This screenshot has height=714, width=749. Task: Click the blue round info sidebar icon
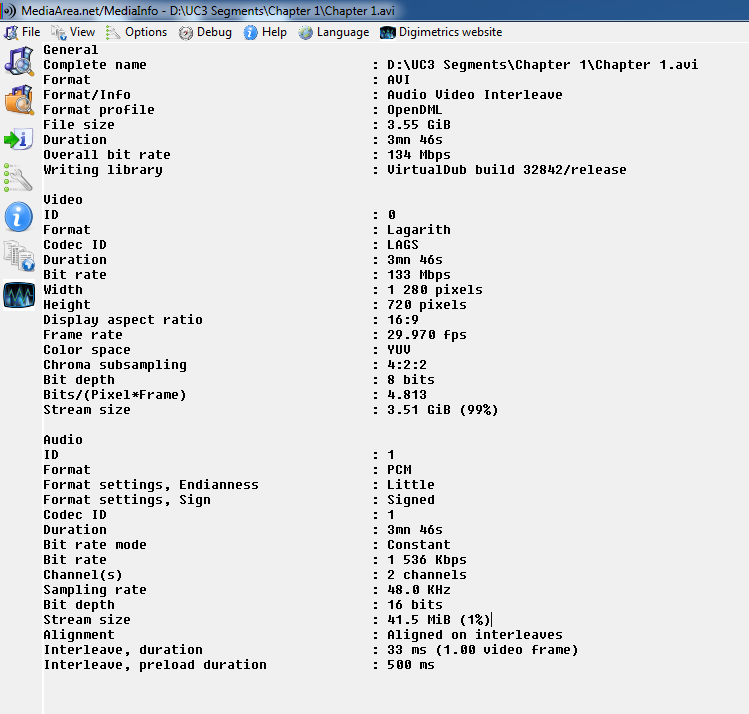tap(19, 217)
